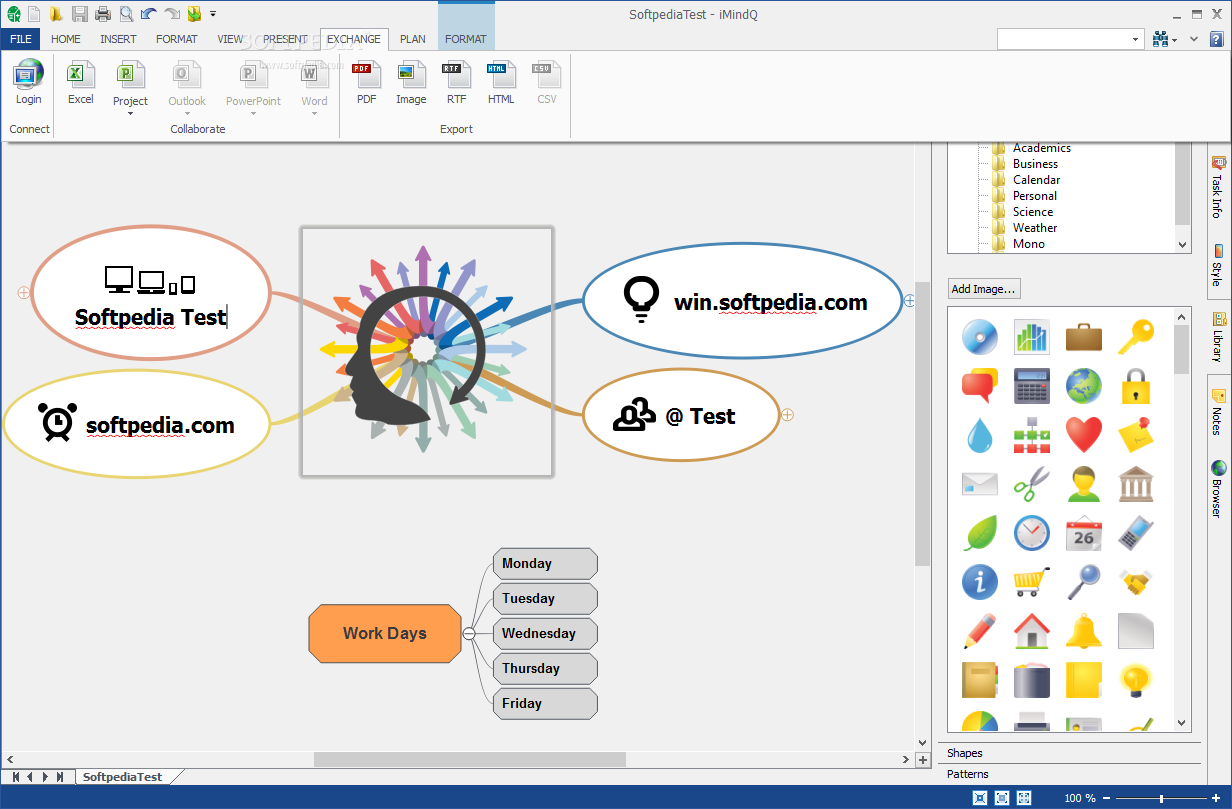Click the zoom slider handle

(x=1161, y=798)
